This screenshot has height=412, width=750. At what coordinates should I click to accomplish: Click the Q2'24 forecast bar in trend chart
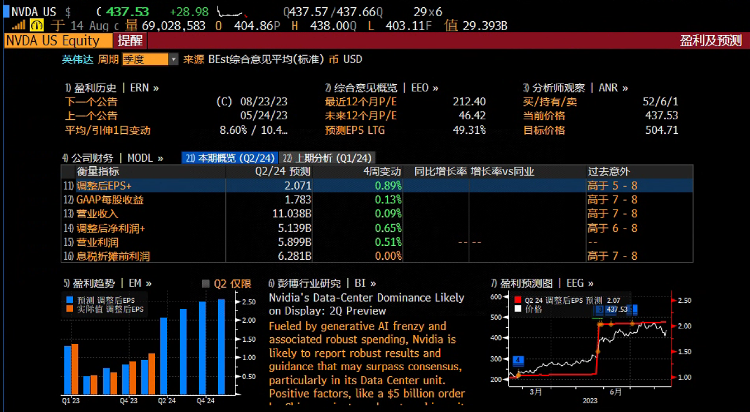[x=164, y=356]
